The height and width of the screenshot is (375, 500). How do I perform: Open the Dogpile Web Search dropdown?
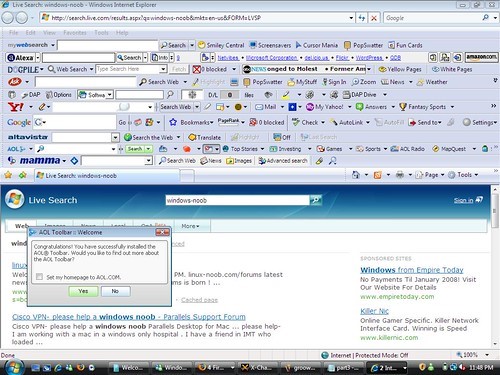[91, 69]
